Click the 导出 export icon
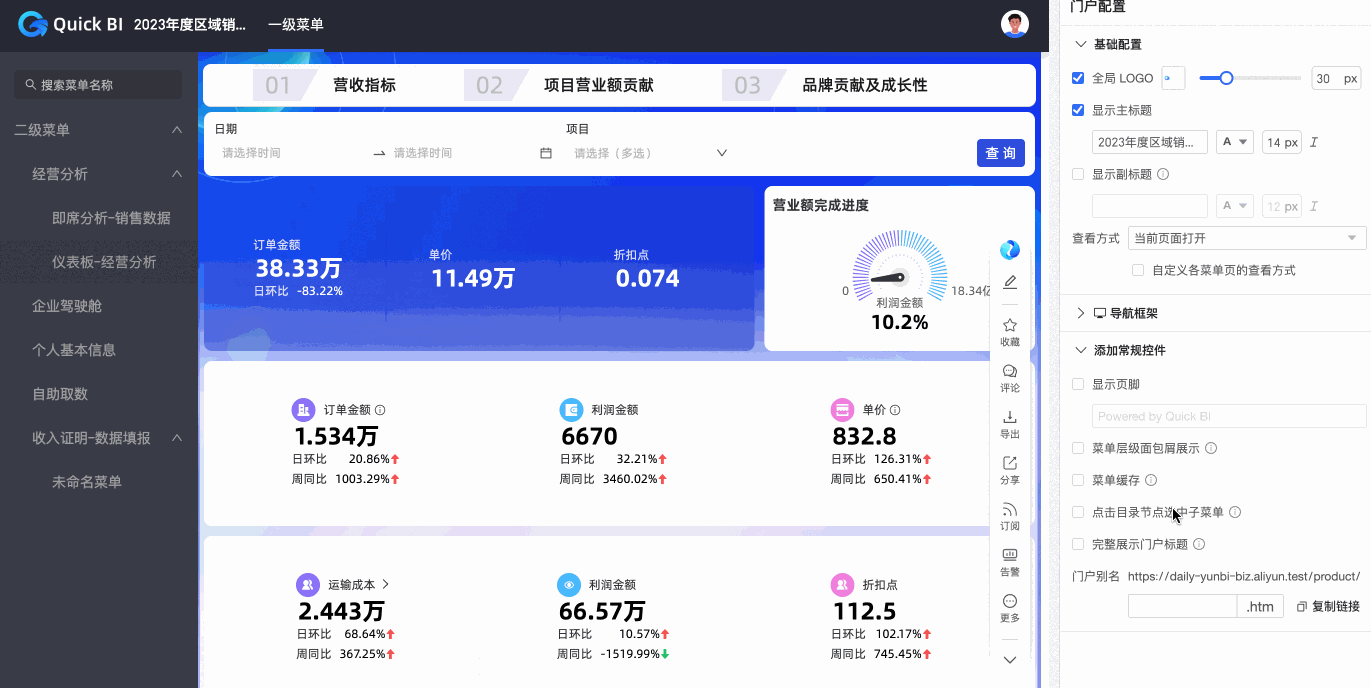Viewport: 1371px width, 688px height. click(x=1010, y=417)
